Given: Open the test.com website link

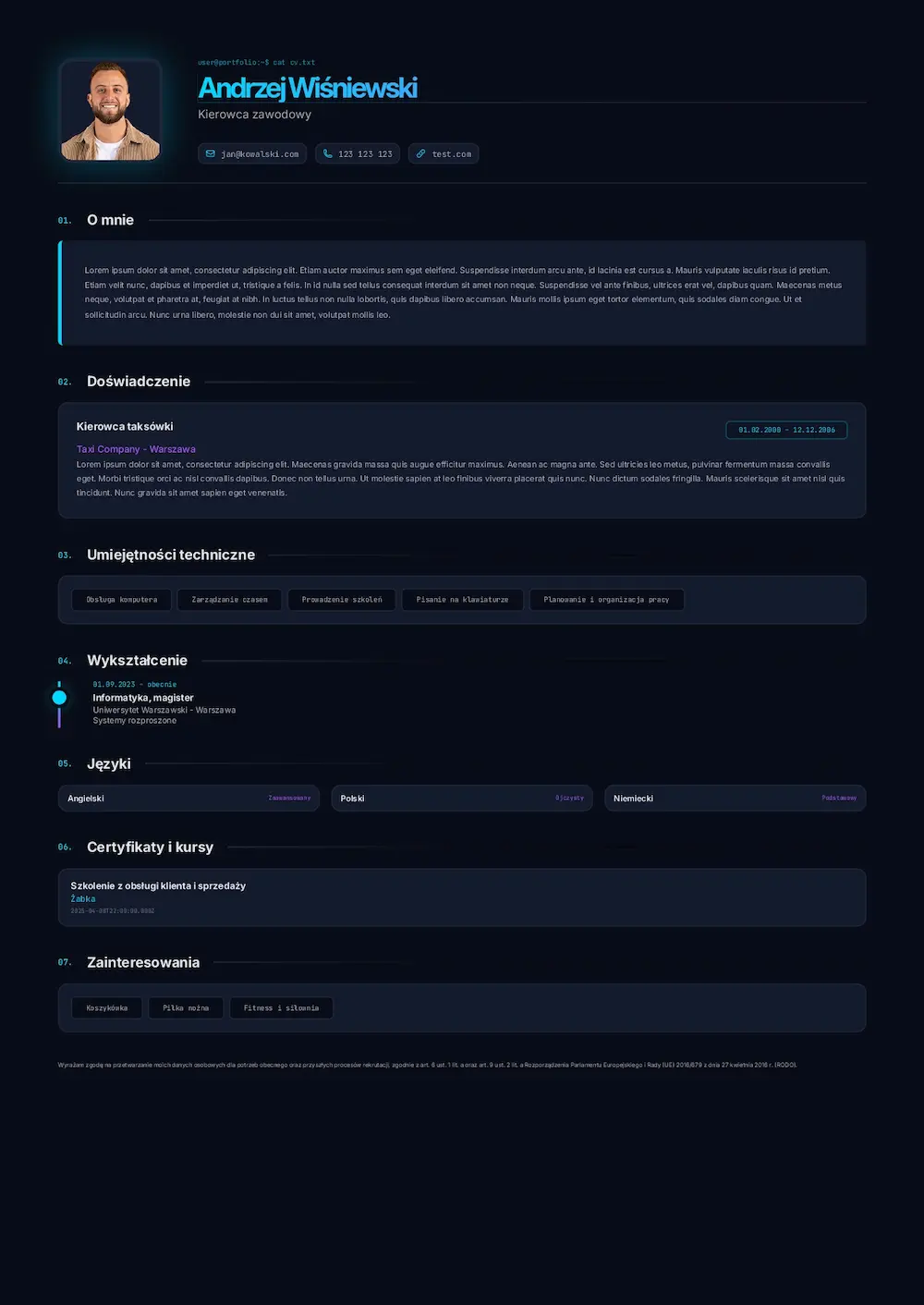Looking at the screenshot, I should [451, 154].
